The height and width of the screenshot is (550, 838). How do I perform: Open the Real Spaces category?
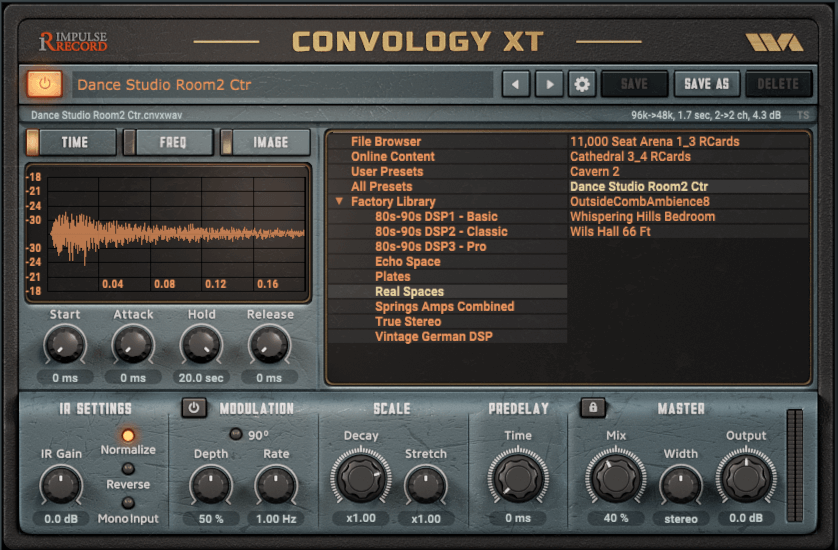[x=409, y=292]
